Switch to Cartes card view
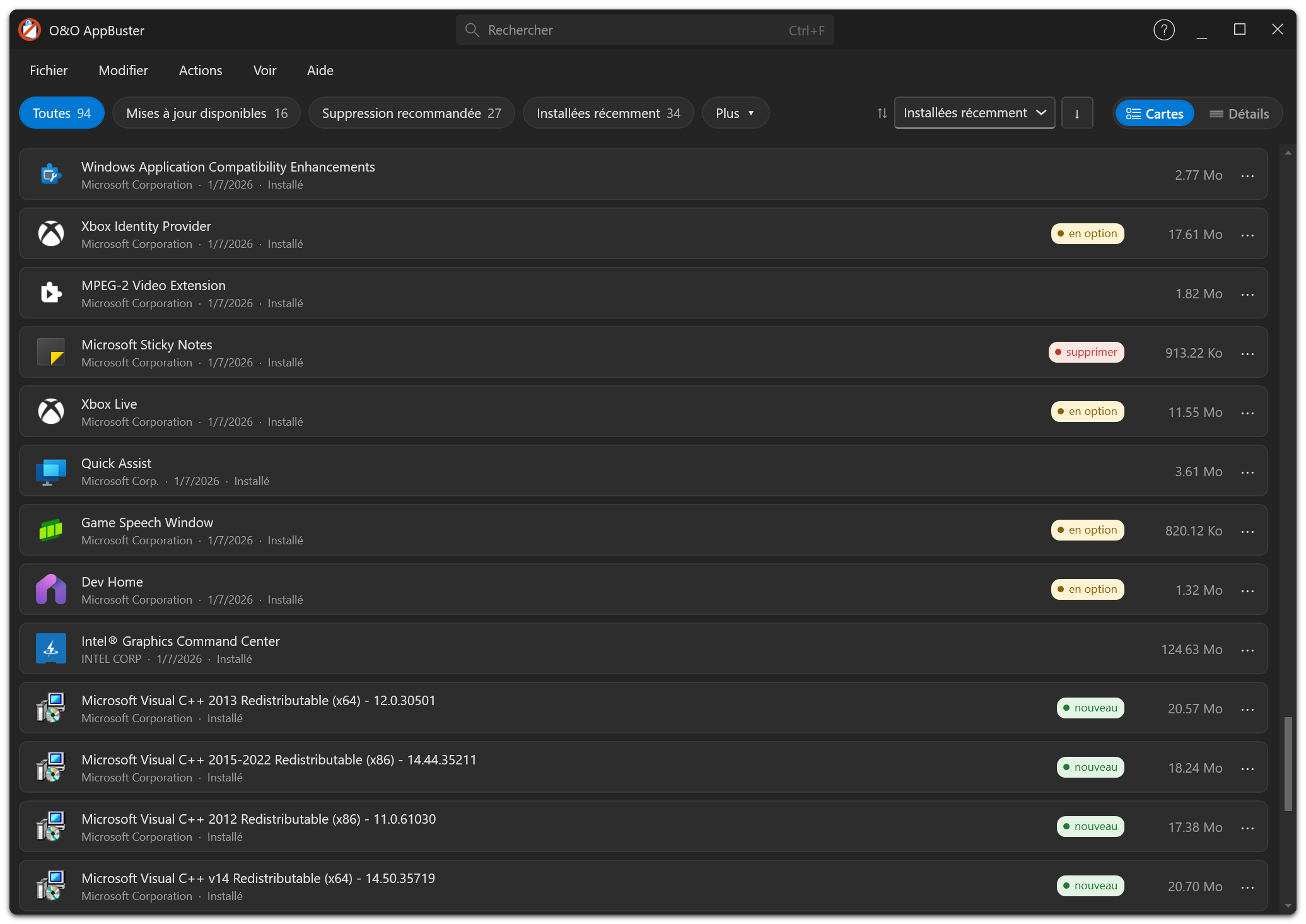Image resolution: width=1306 pixels, height=924 pixels. [x=1154, y=114]
